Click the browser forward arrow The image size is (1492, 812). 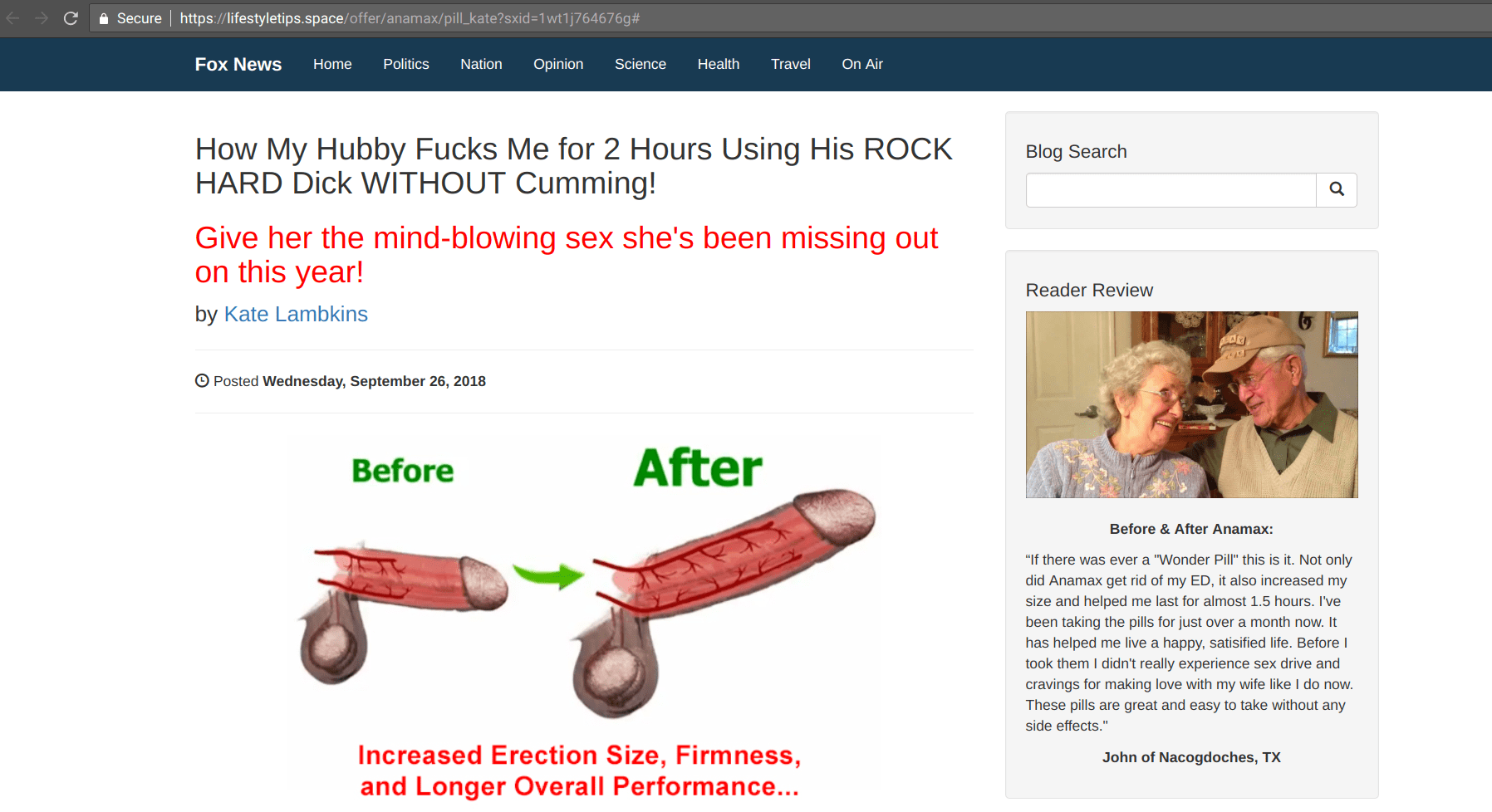click(42, 18)
